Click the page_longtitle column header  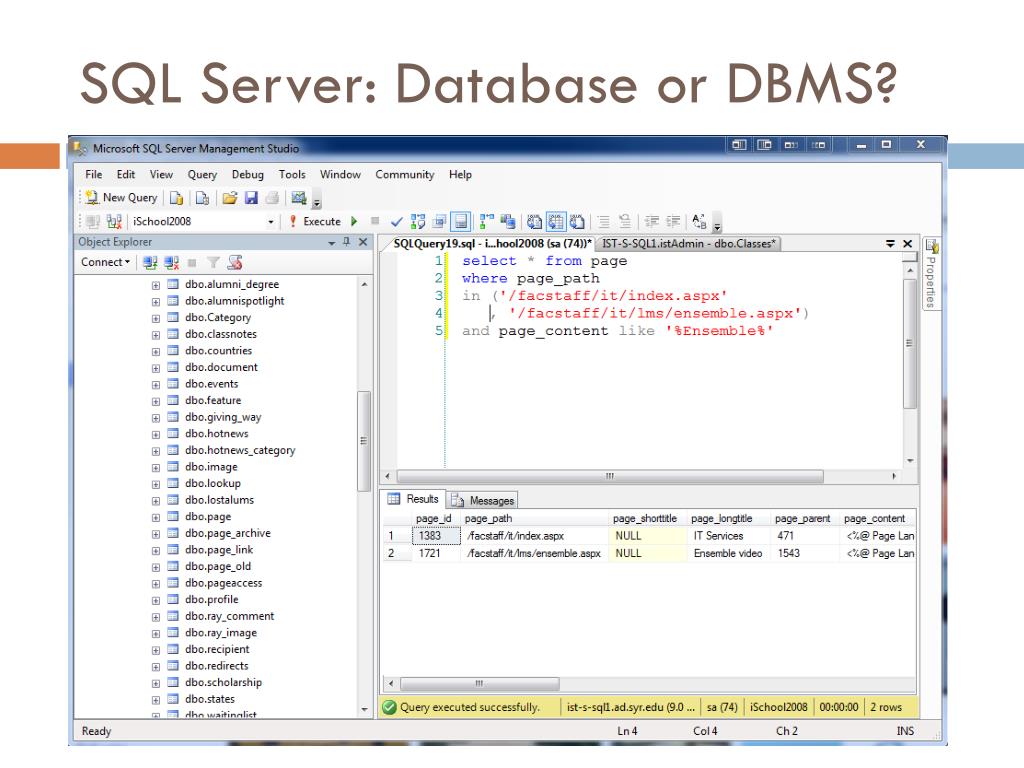(722, 519)
